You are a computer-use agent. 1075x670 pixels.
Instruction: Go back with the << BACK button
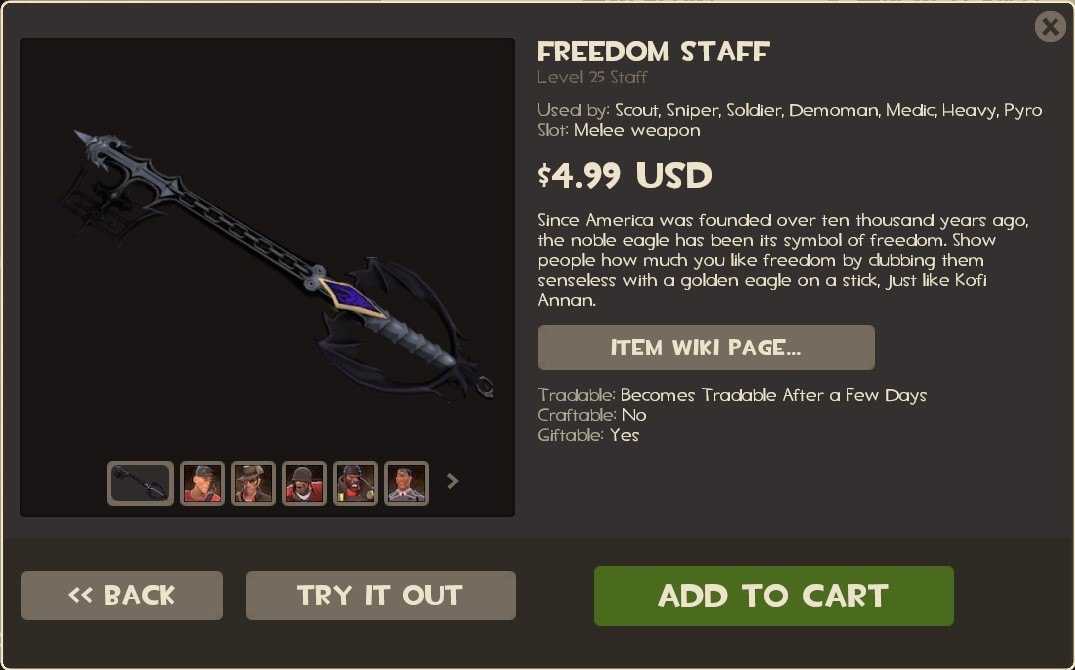point(122,595)
